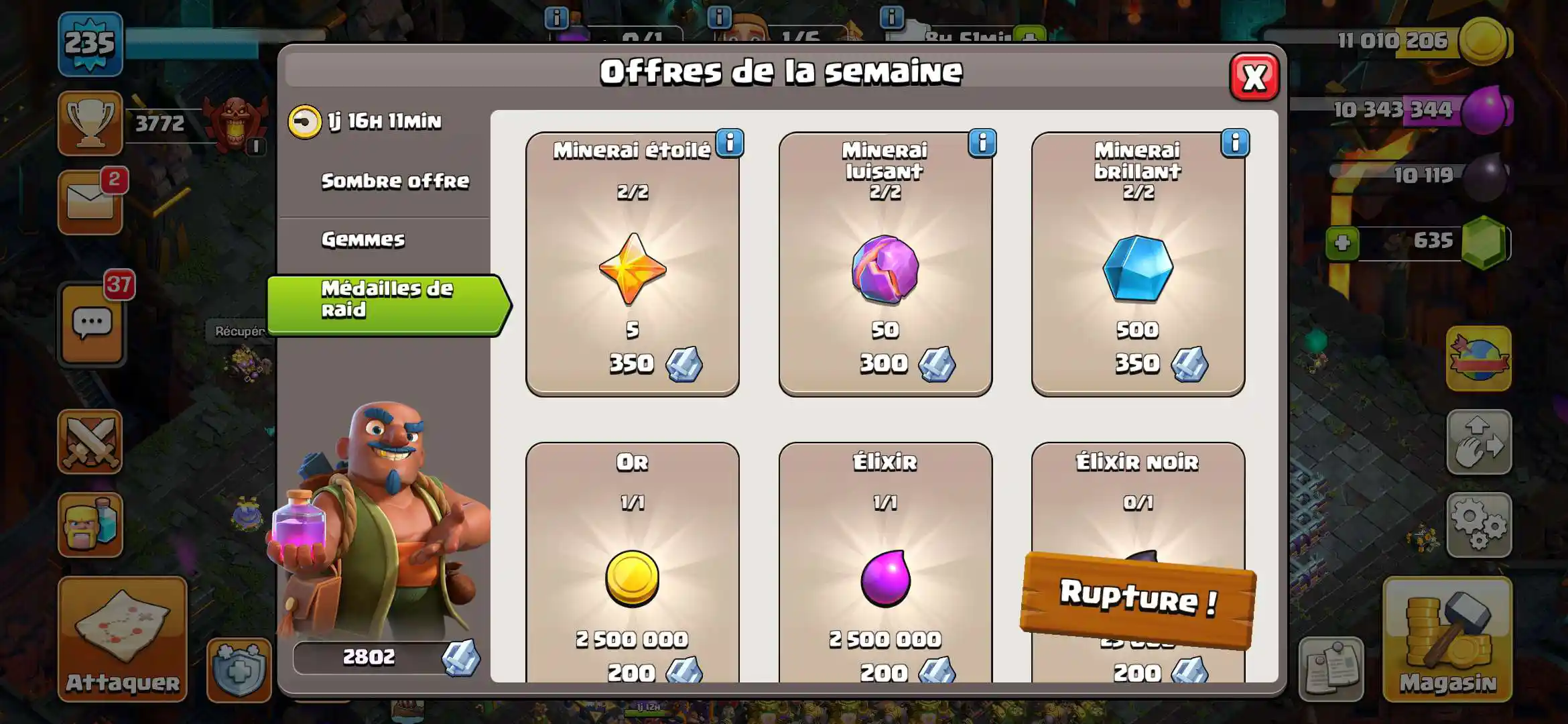Image resolution: width=1568 pixels, height=724 pixels.
Task: Open the mailbox envelope icon
Action: (x=90, y=202)
